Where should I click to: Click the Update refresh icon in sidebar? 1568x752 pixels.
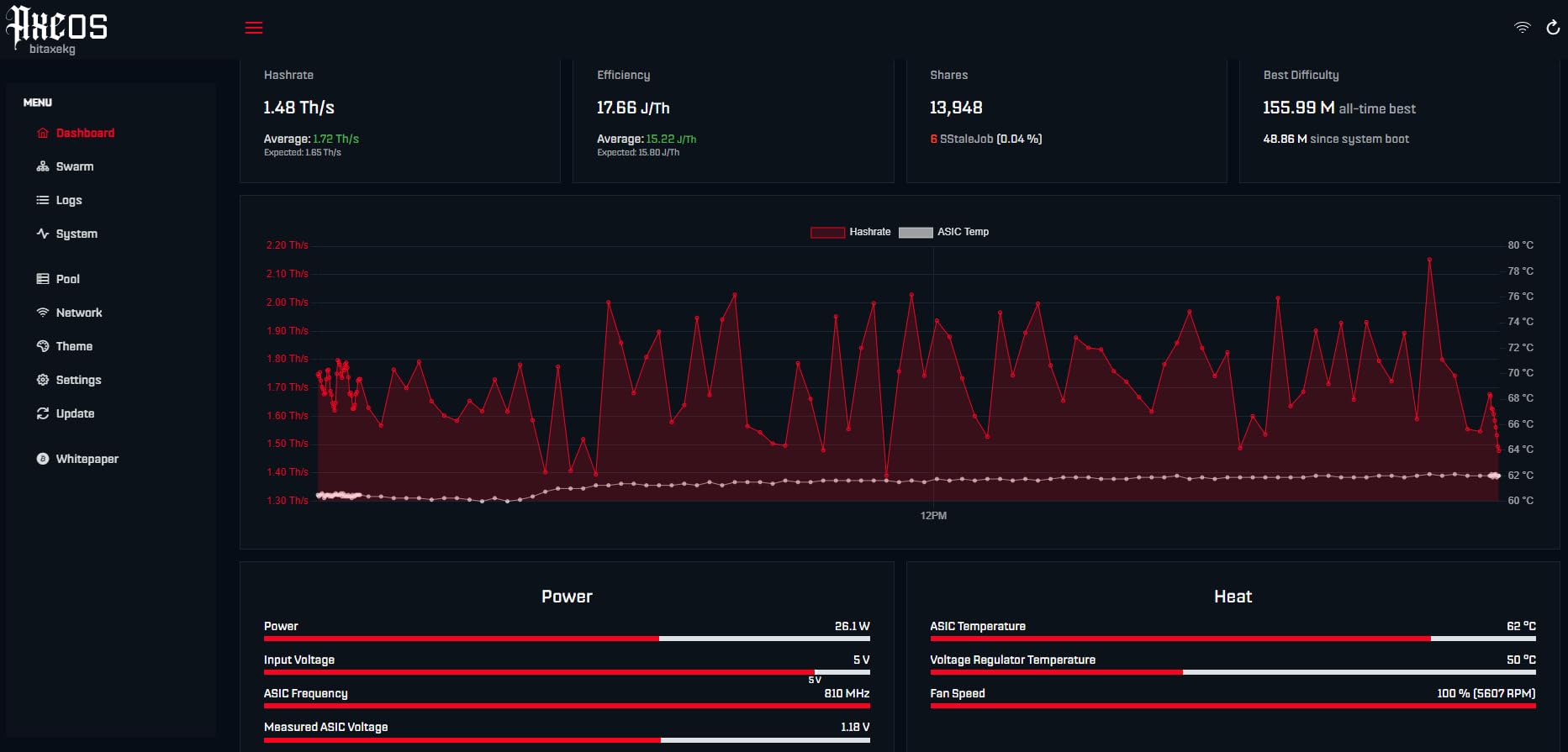pyautogui.click(x=43, y=413)
